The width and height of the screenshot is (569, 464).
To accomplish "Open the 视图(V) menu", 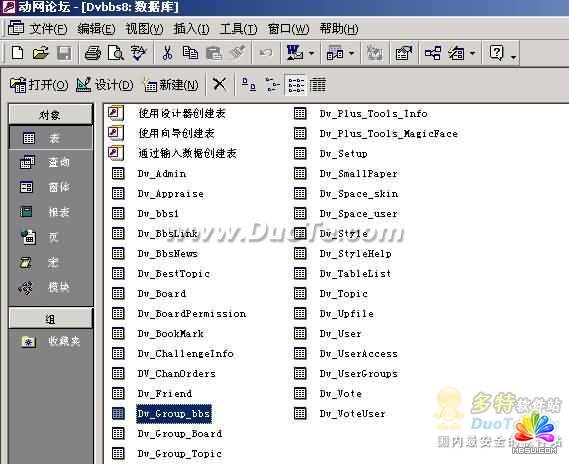I will pos(144,29).
